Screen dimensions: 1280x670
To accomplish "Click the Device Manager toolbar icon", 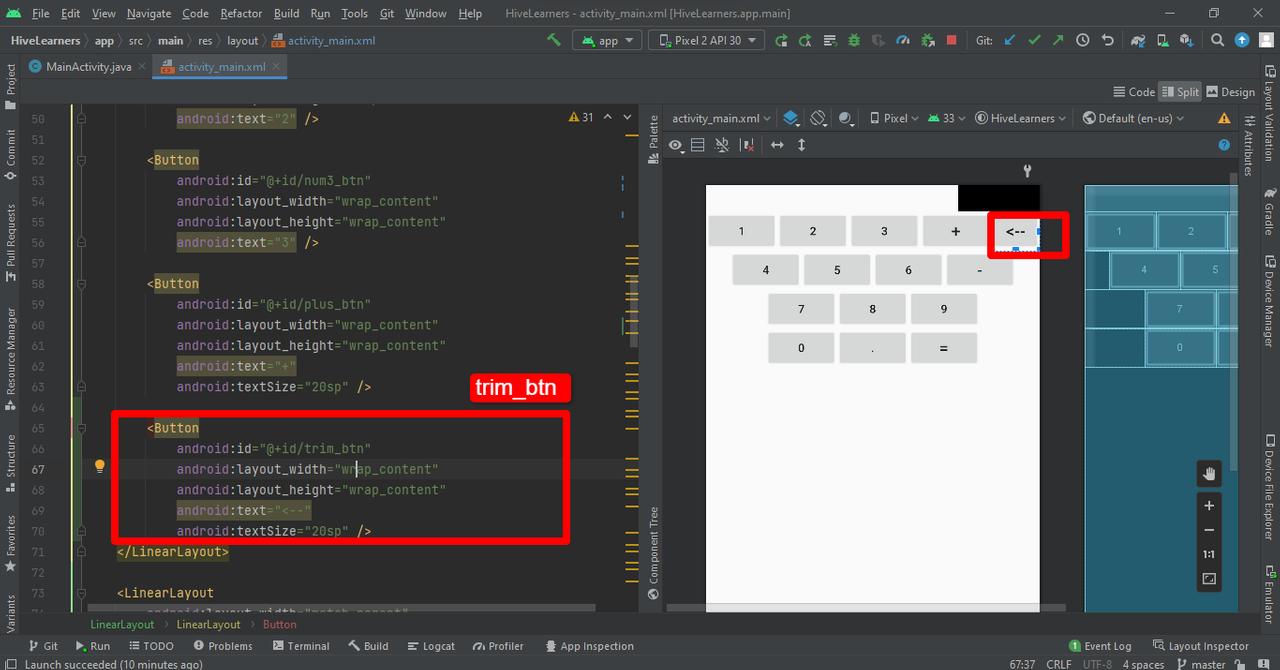I will (1162, 40).
